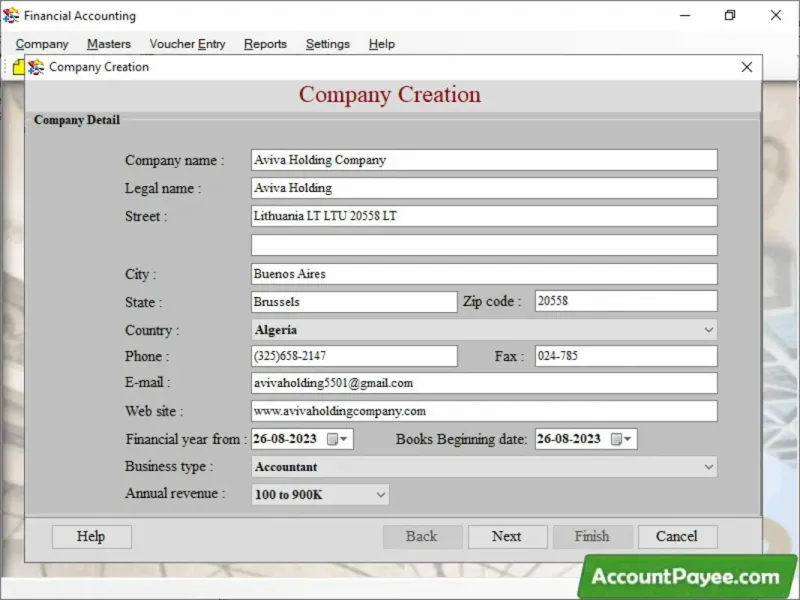Viewport: 800px width, 600px height.
Task: Click the yellow new-company toolbar icon
Action: point(18,67)
